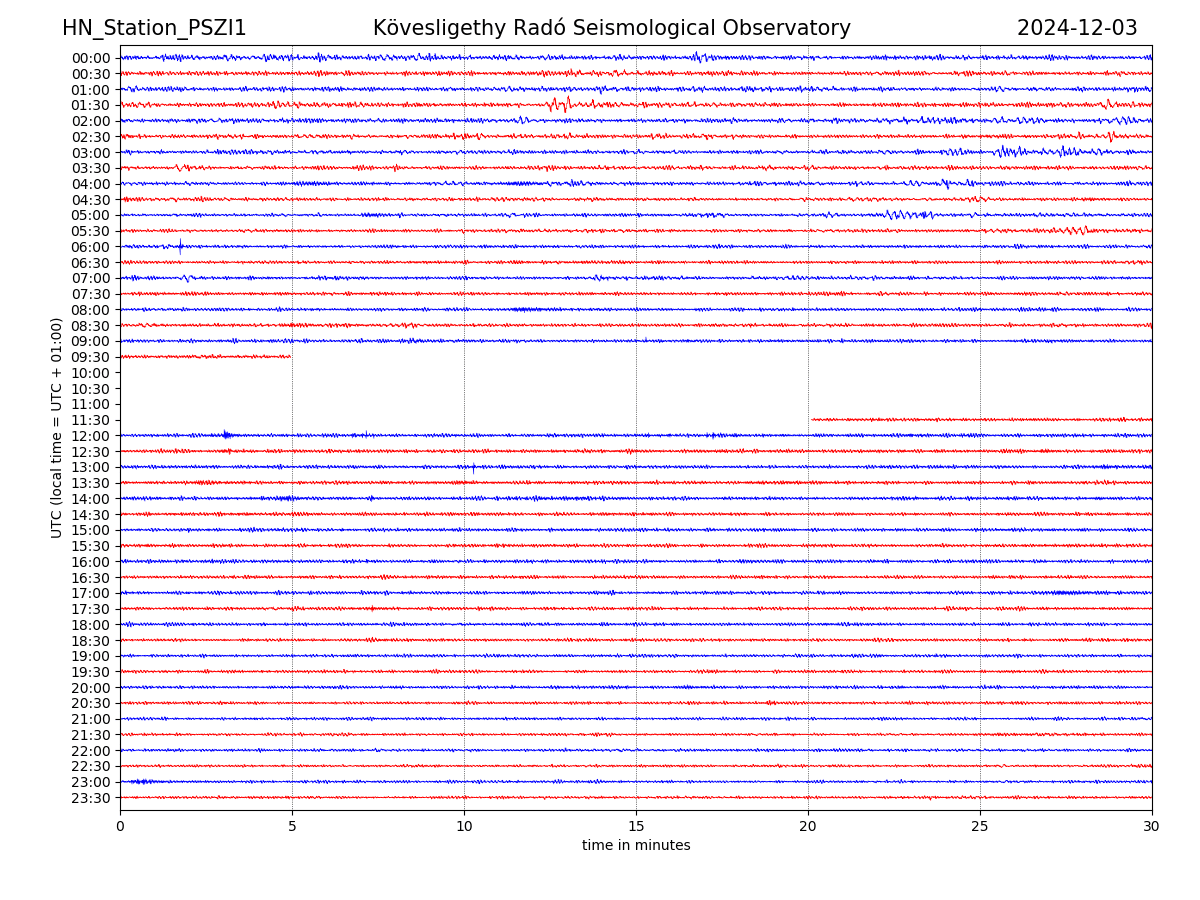Screen dimensions: 1200x900
Task: Click the 12:00 row time label
Action: point(91,436)
